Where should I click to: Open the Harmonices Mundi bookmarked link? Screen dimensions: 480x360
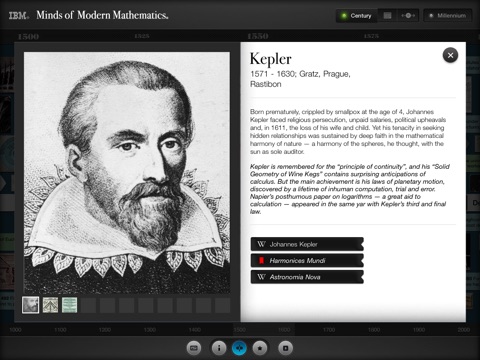point(307,260)
